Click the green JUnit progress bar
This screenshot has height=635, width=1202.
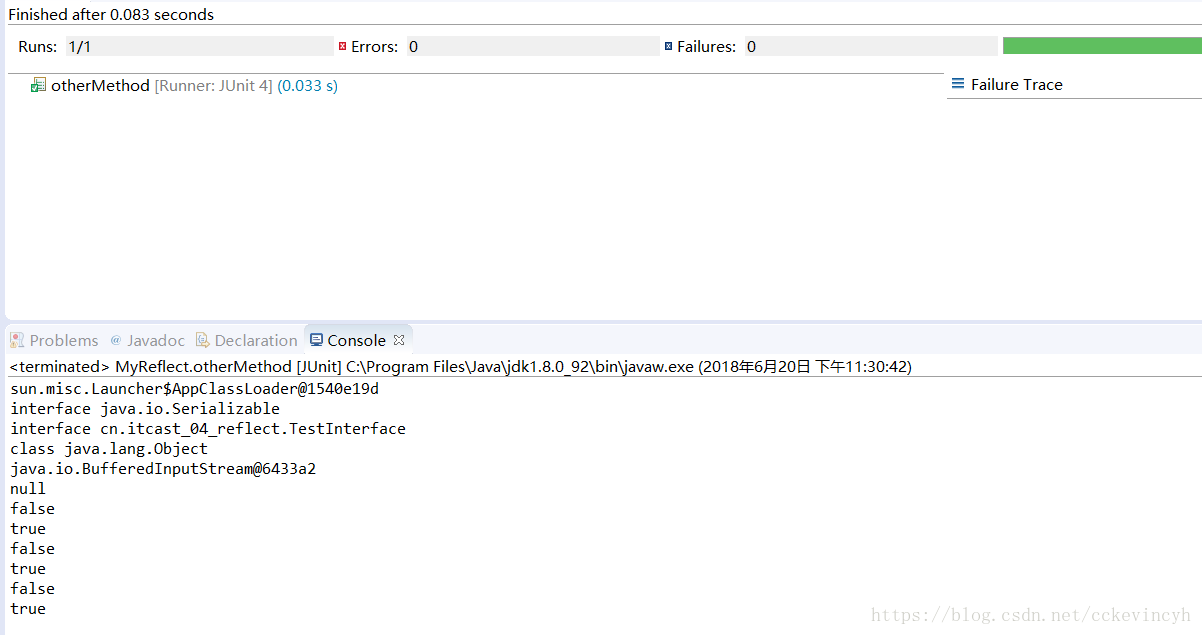(1102, 45)
